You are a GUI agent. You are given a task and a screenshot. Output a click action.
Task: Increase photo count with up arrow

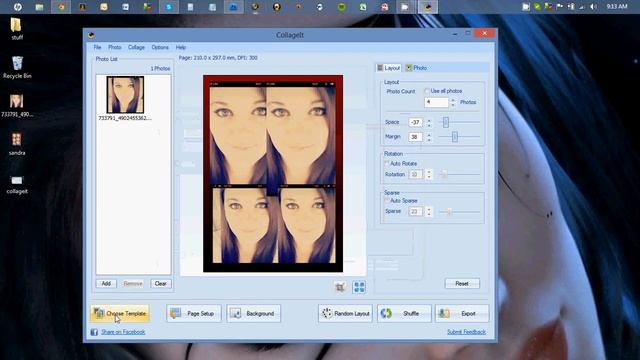pos(453,100)
